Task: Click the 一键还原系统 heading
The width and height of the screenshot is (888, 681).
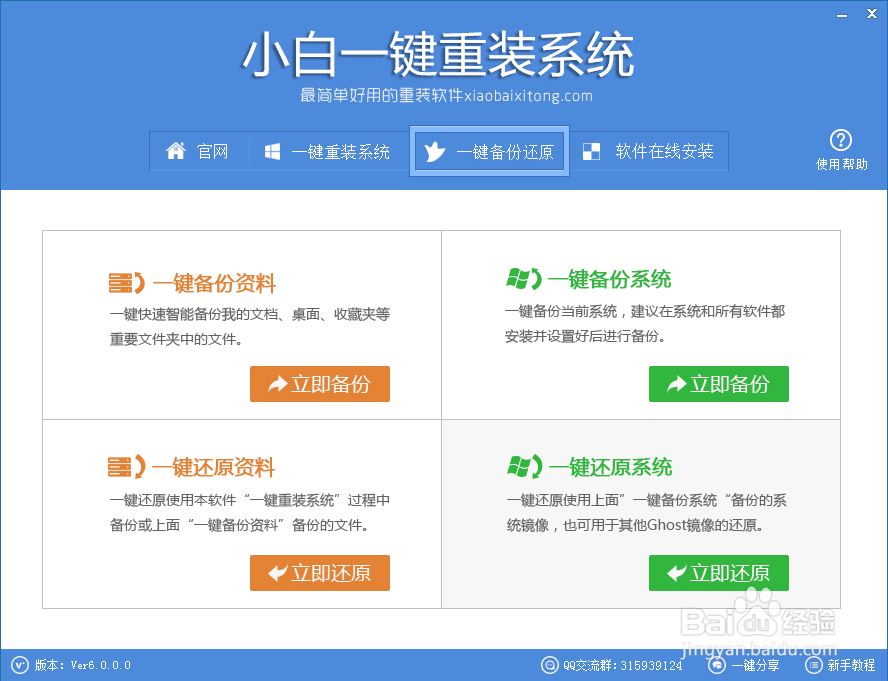Action: pyautogui.click(x=610, y=467)
